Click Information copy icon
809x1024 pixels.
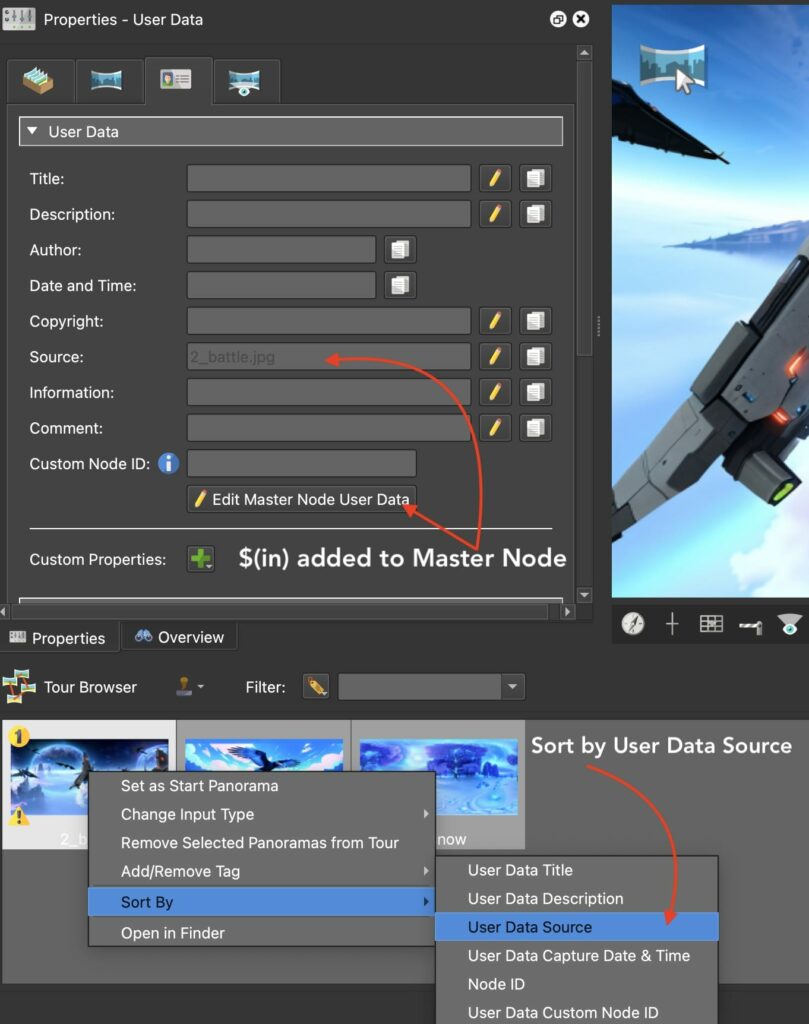point(535,392)
